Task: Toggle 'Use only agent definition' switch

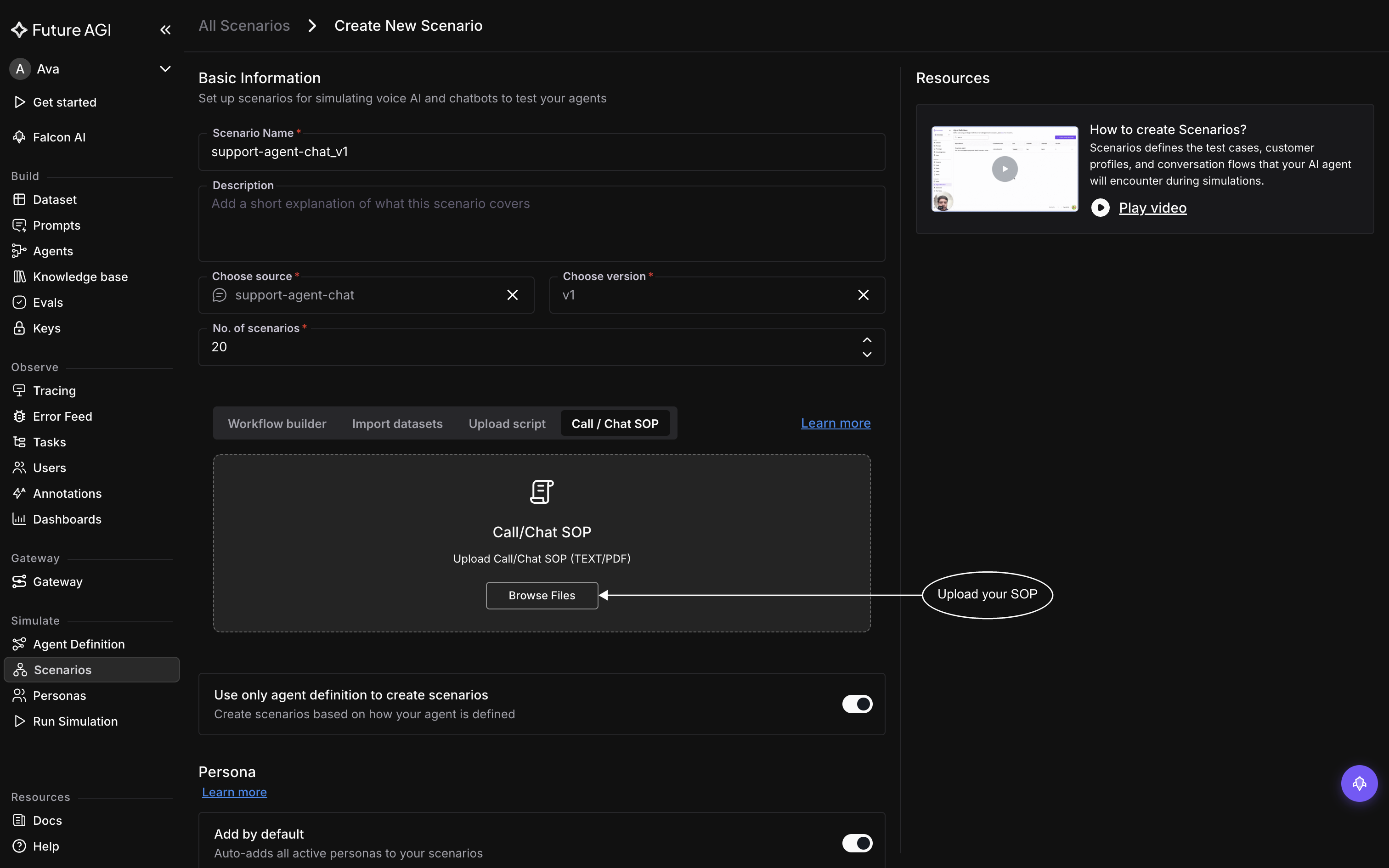Action: point(857,704)
